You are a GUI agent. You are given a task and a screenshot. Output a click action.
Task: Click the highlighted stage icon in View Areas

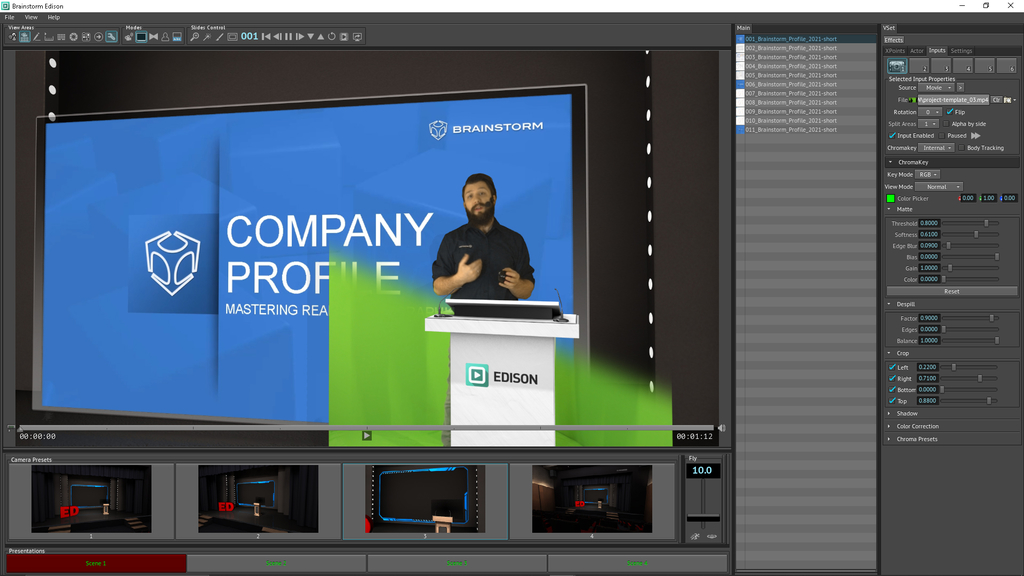(x=25, y=37)
